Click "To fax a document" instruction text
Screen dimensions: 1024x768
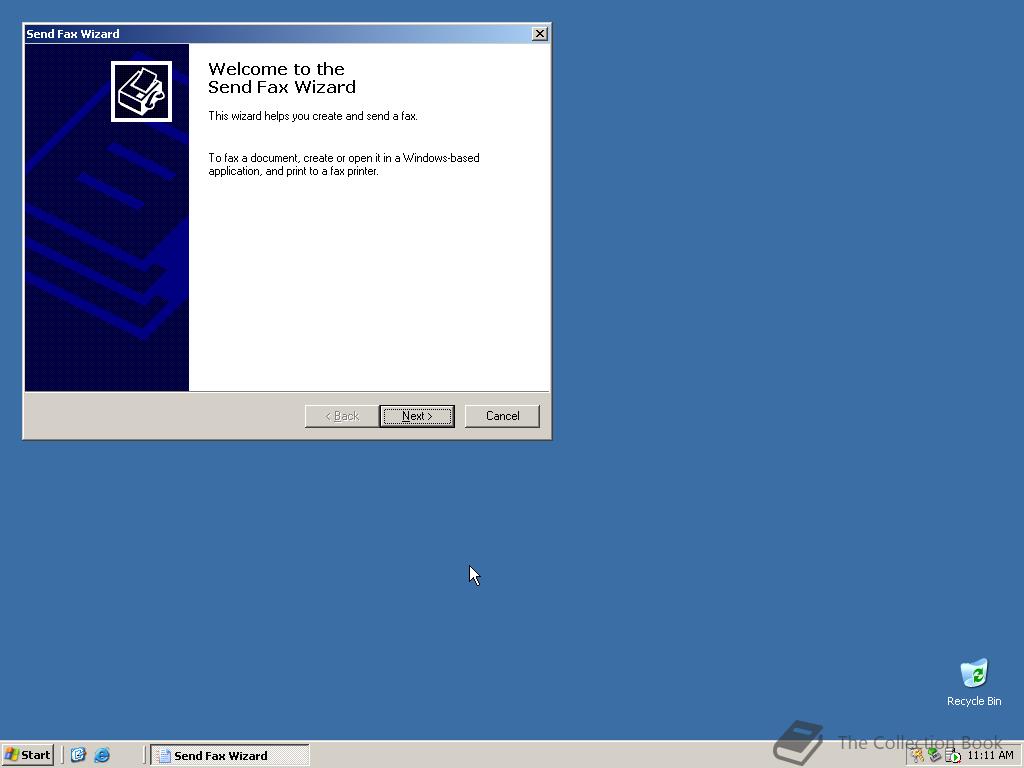click(344, 165)
